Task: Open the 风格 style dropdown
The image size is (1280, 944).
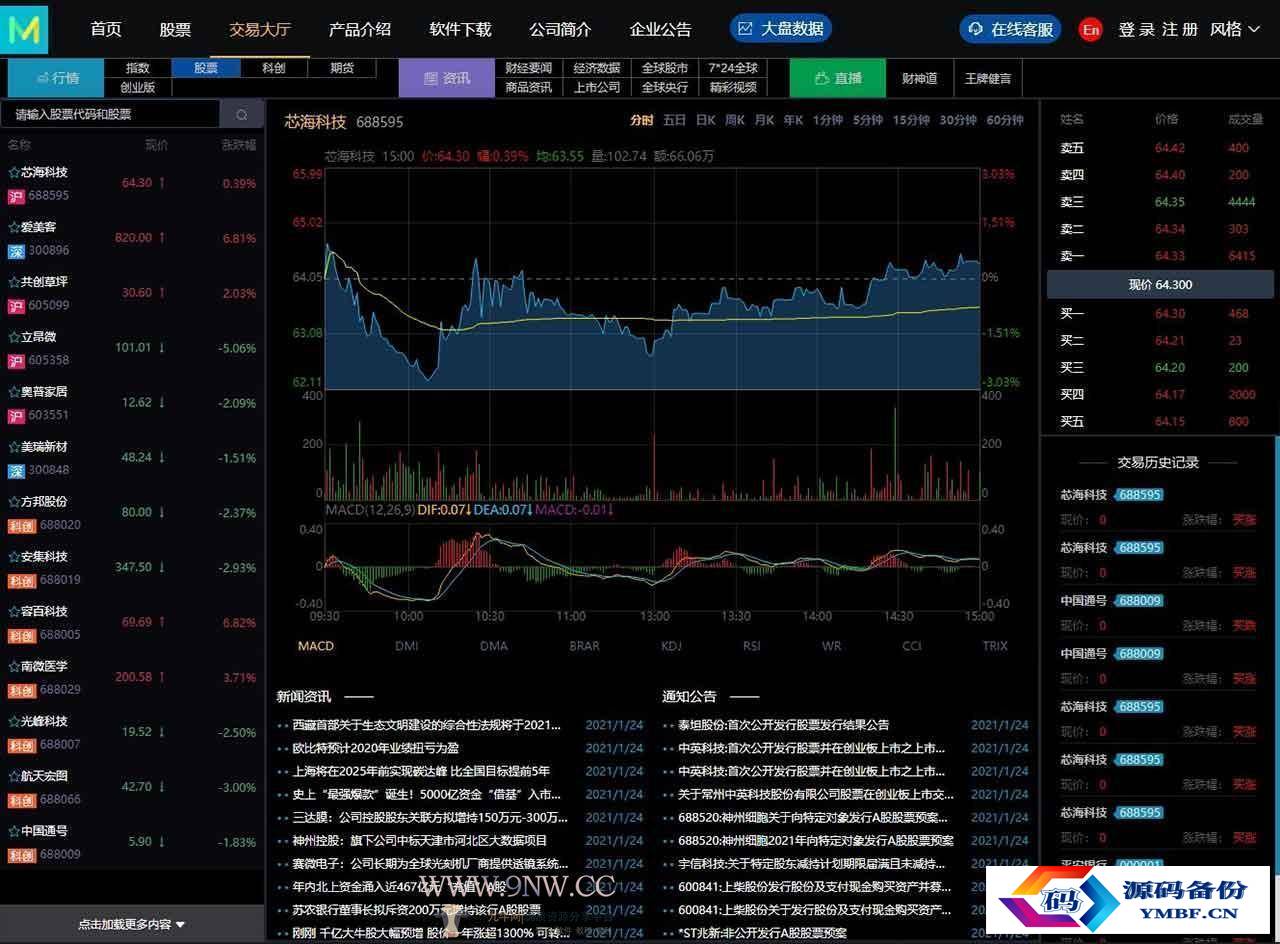Action: tap(1235, 29)
